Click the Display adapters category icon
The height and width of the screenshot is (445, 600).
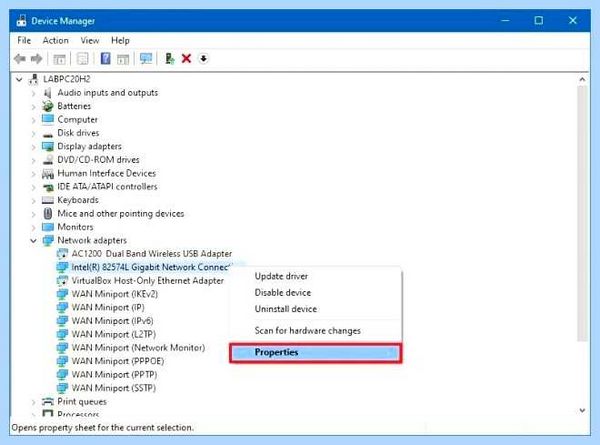(x=47, y=147)
